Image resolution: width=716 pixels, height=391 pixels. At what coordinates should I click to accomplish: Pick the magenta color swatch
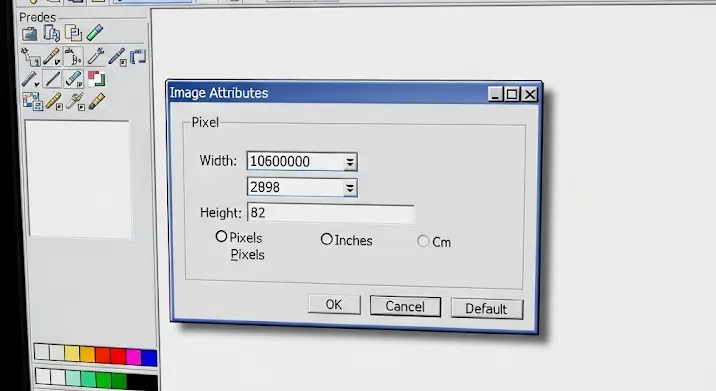133,356
